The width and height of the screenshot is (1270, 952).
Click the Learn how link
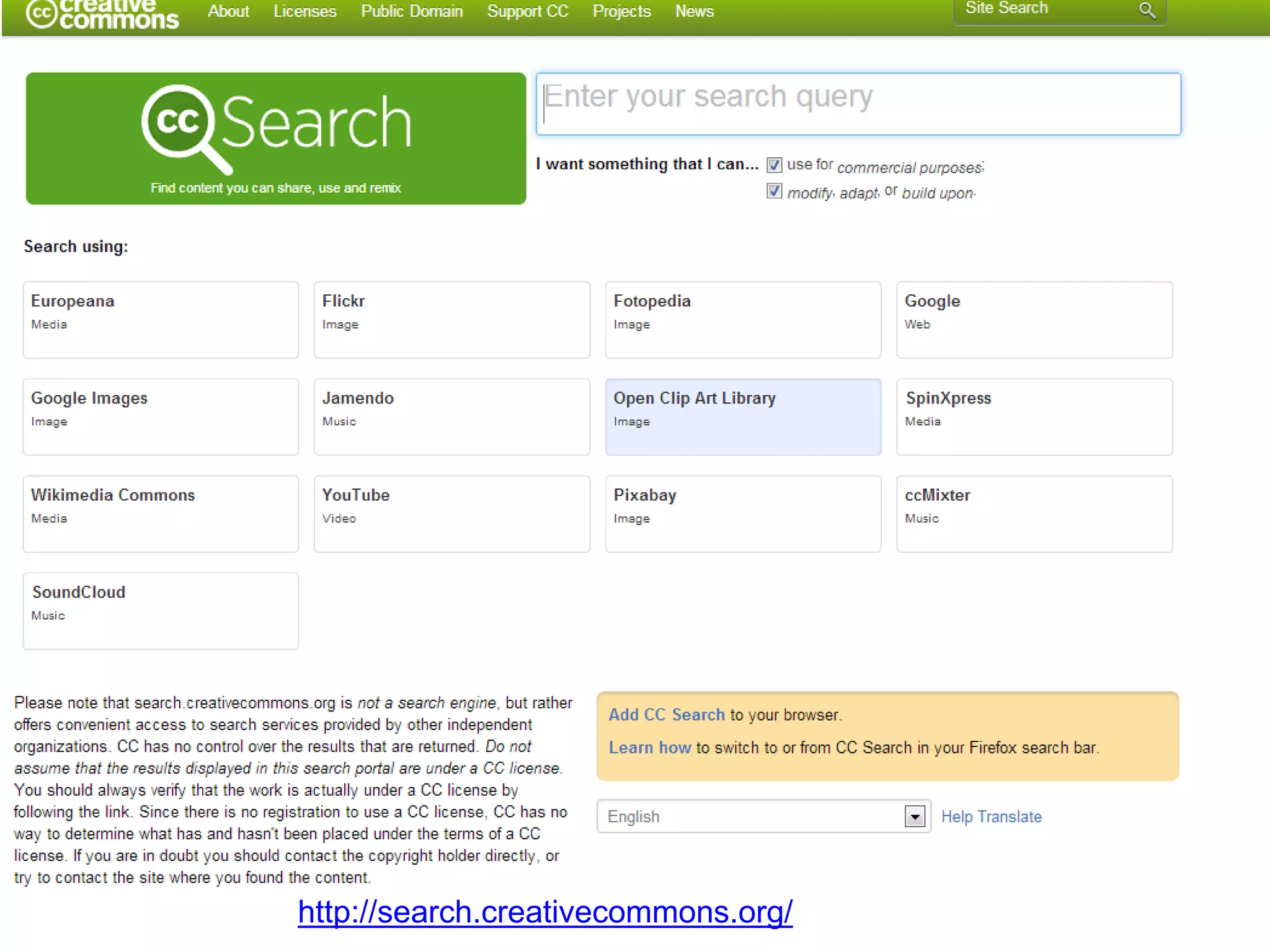point(650,747)
